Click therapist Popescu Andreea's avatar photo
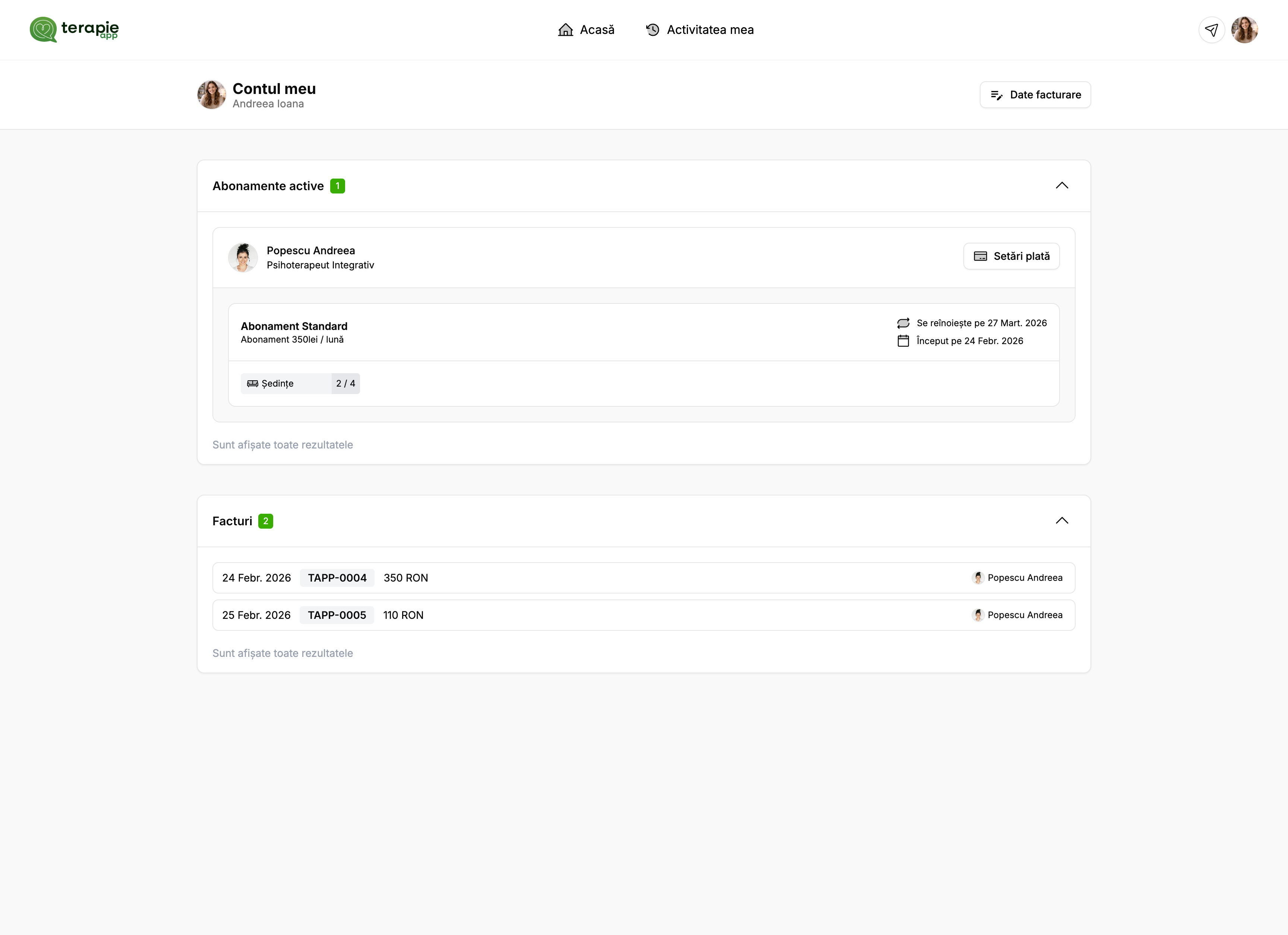Image resolution: width=1288 pixels, height=935 pixels. [x=243, y=257]
